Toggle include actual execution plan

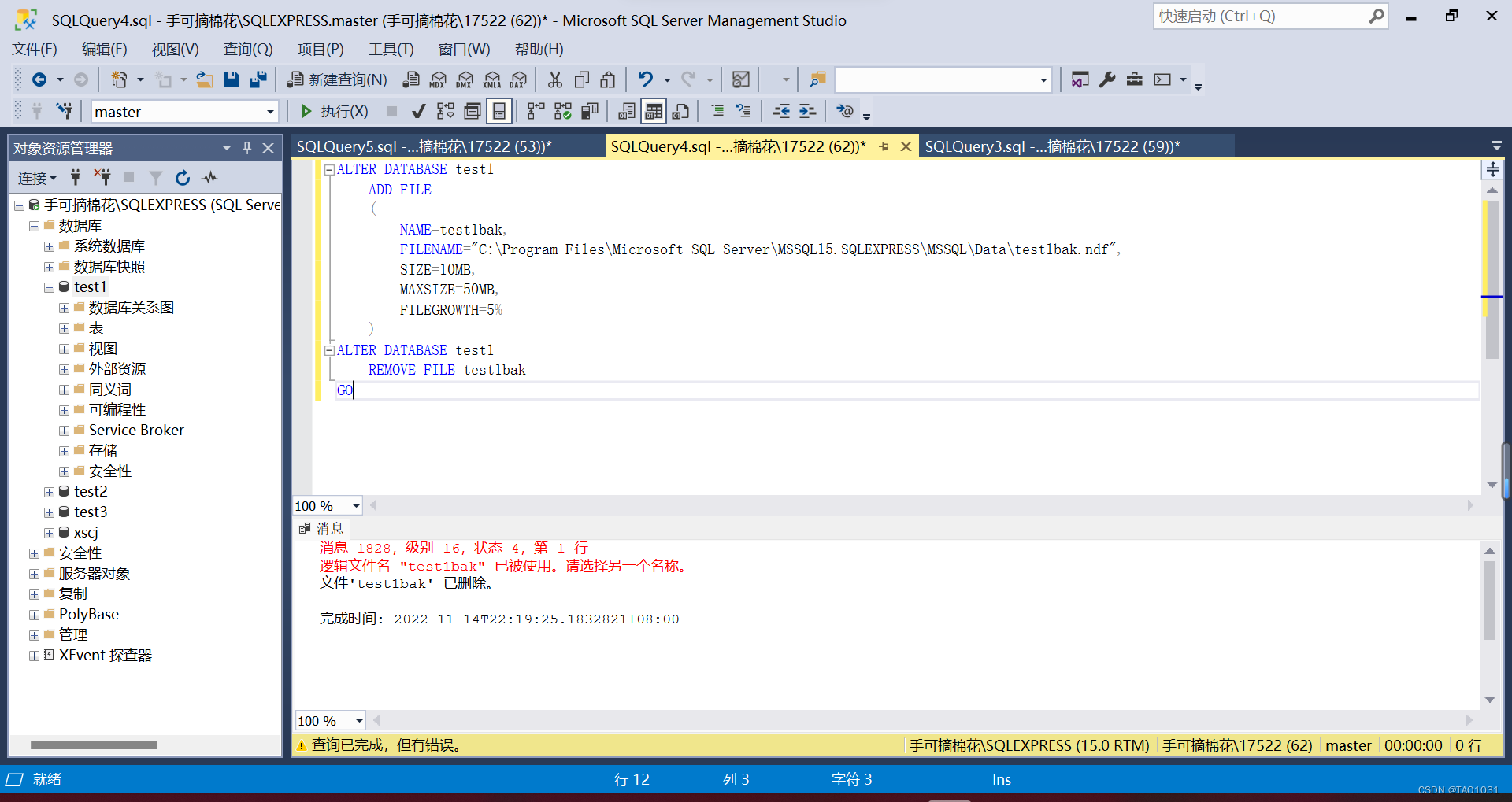[536, 112]
